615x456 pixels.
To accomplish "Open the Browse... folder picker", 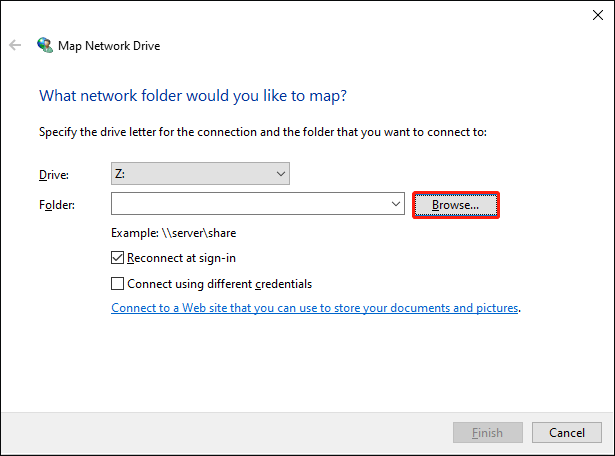I will pos(456,205).
